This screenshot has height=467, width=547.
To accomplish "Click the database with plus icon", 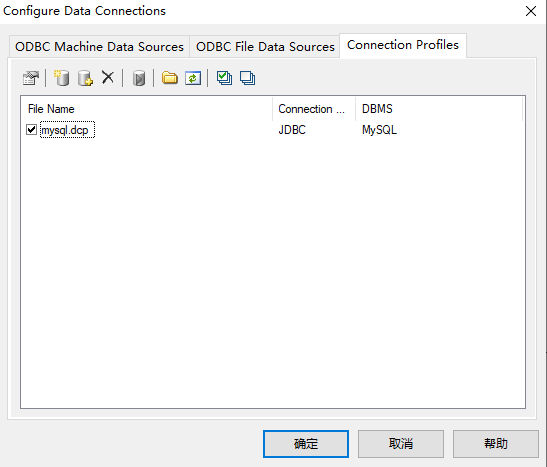I will 85,78.
